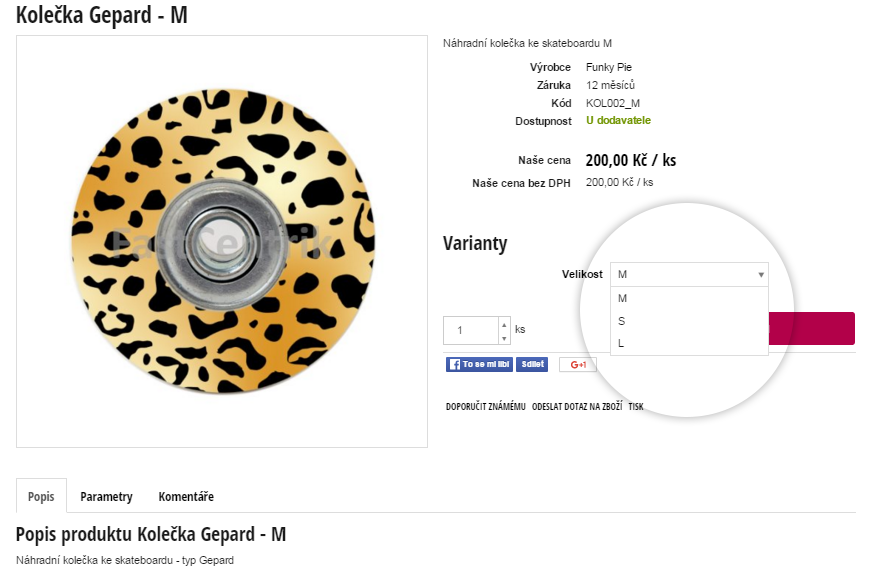
Task: Click the Facebook 'Sdílet' share button
Action: coord(532,364)
